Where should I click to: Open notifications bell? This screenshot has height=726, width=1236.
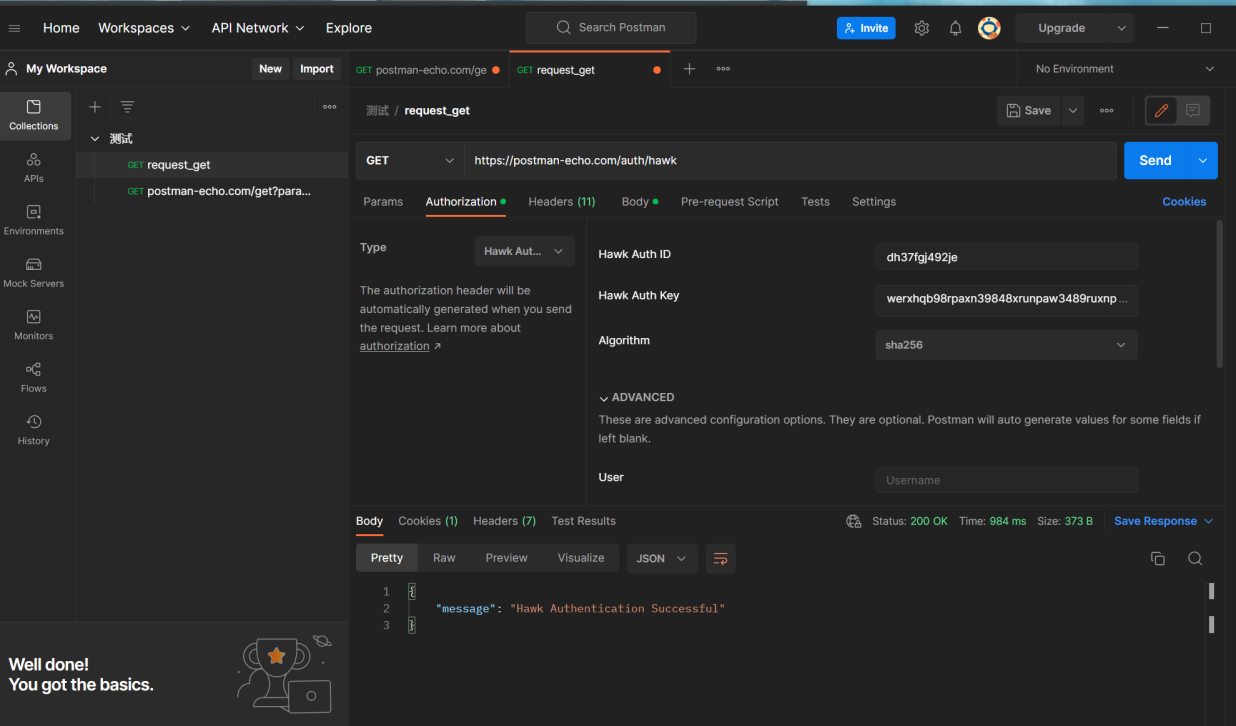pos(955,28)
